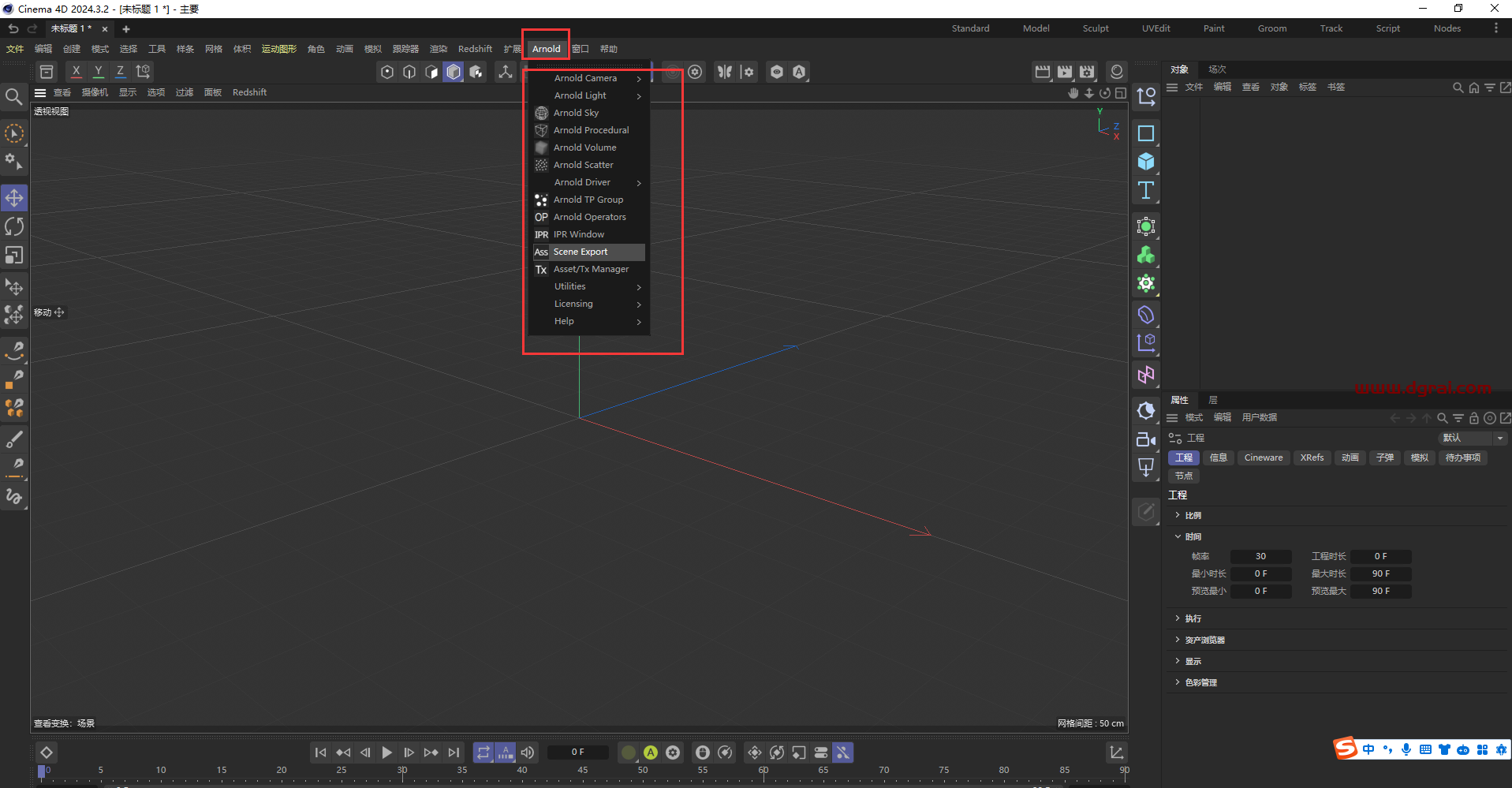Toggle X axis lock
1512x788 pixels.
point(76,71)
